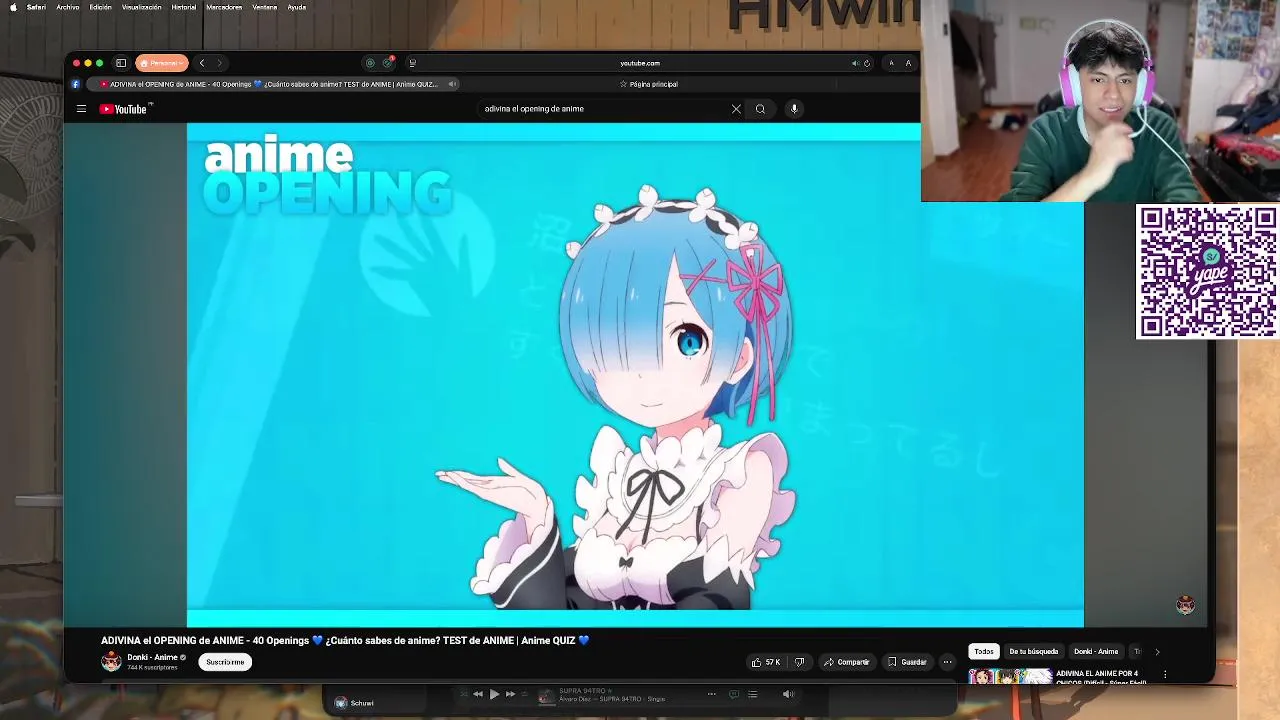This screenshot has width=1280, height=720.
Task: Click the Schuwi profile in bottom bar
Action: point(354,703)
